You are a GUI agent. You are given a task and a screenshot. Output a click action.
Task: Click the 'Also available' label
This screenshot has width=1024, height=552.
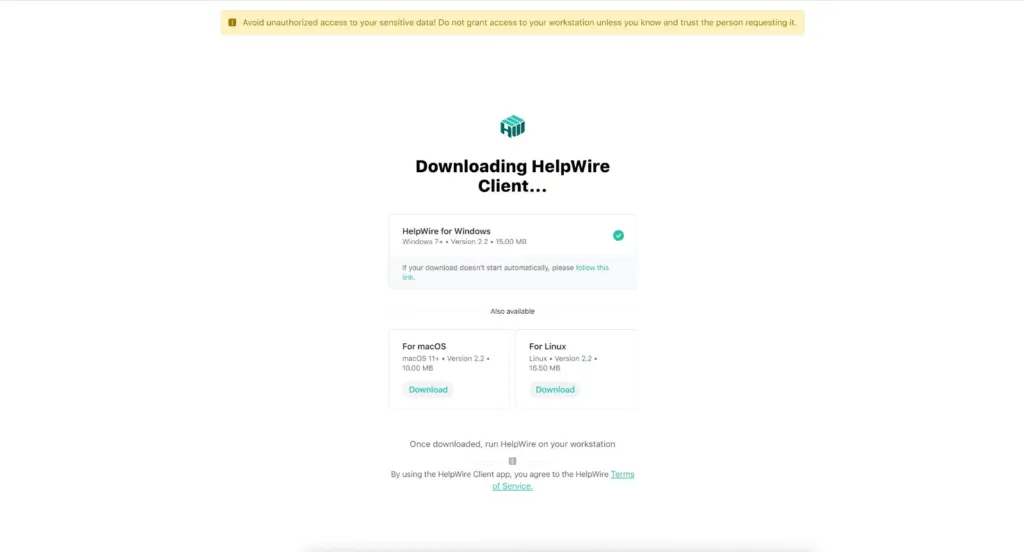coord(513,311)
